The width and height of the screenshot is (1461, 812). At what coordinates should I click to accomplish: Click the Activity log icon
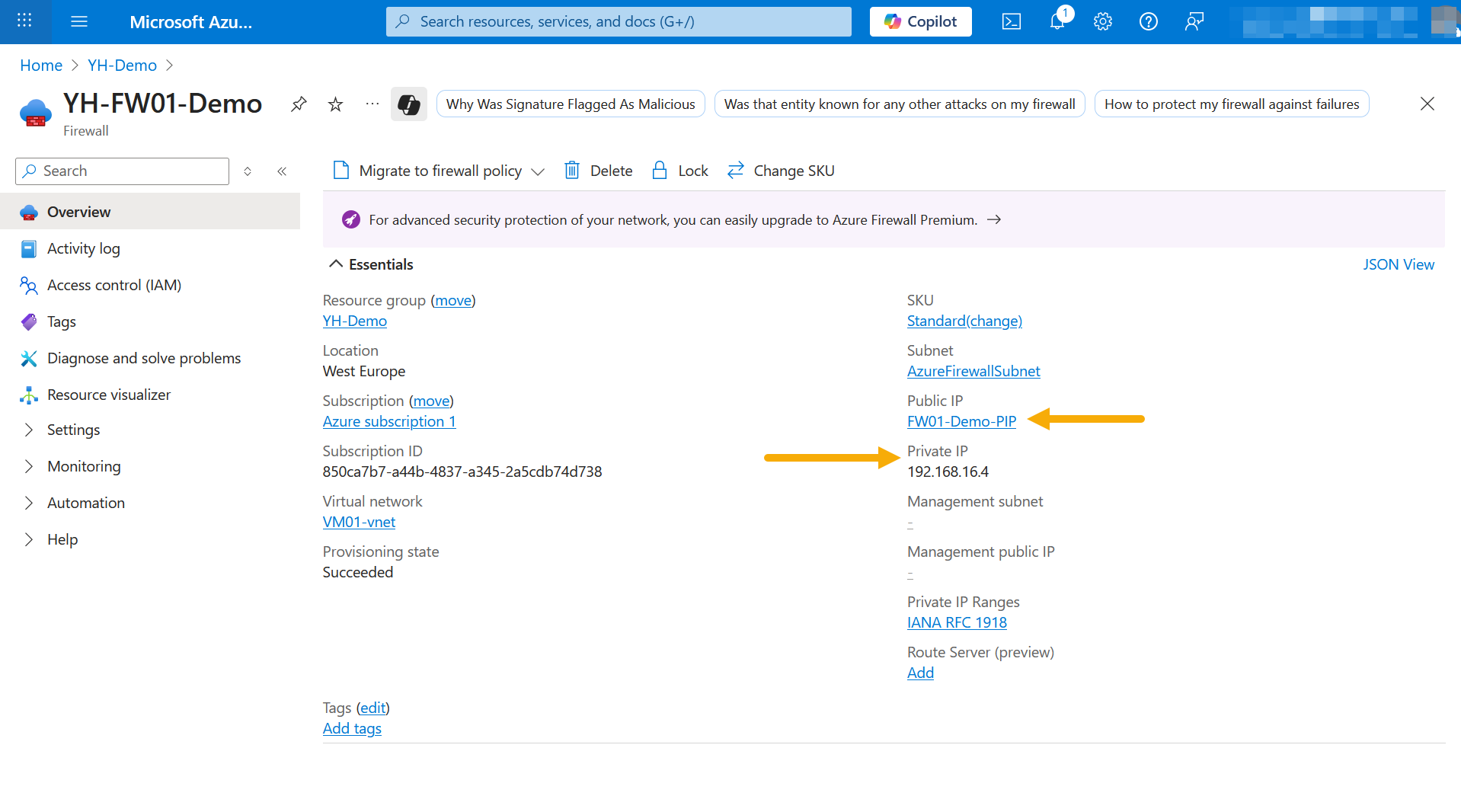coord(29,248)
